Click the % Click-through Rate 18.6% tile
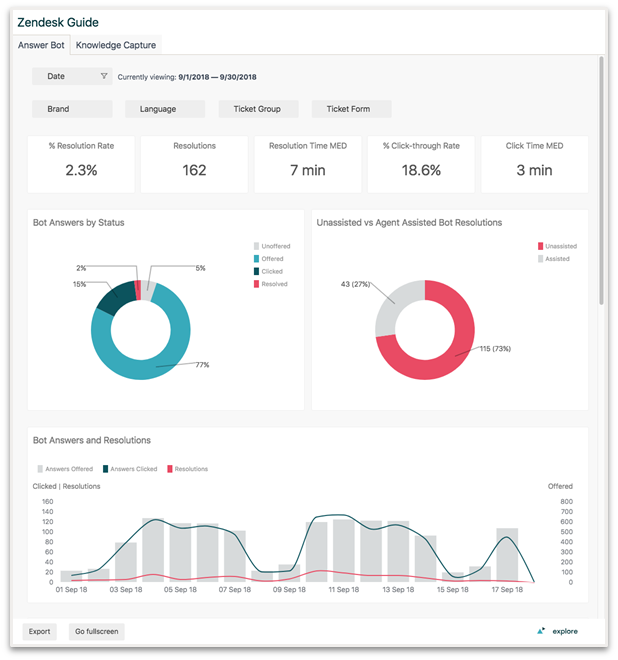This screenshot has height=660, width=618. (421, 164)
